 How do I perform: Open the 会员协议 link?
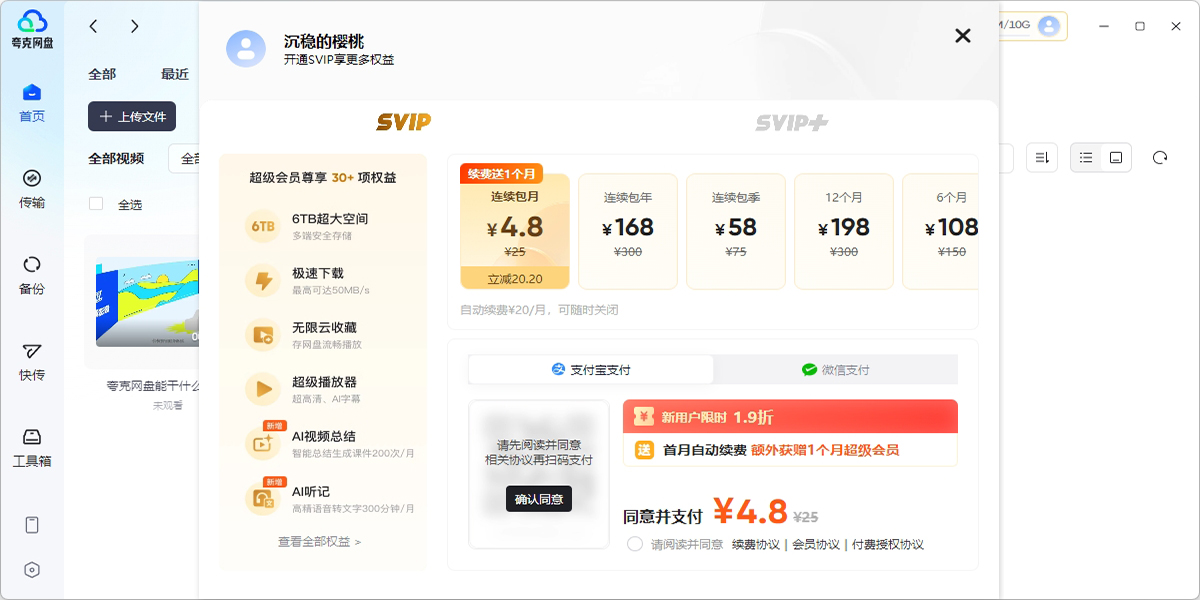coord(816,545)
